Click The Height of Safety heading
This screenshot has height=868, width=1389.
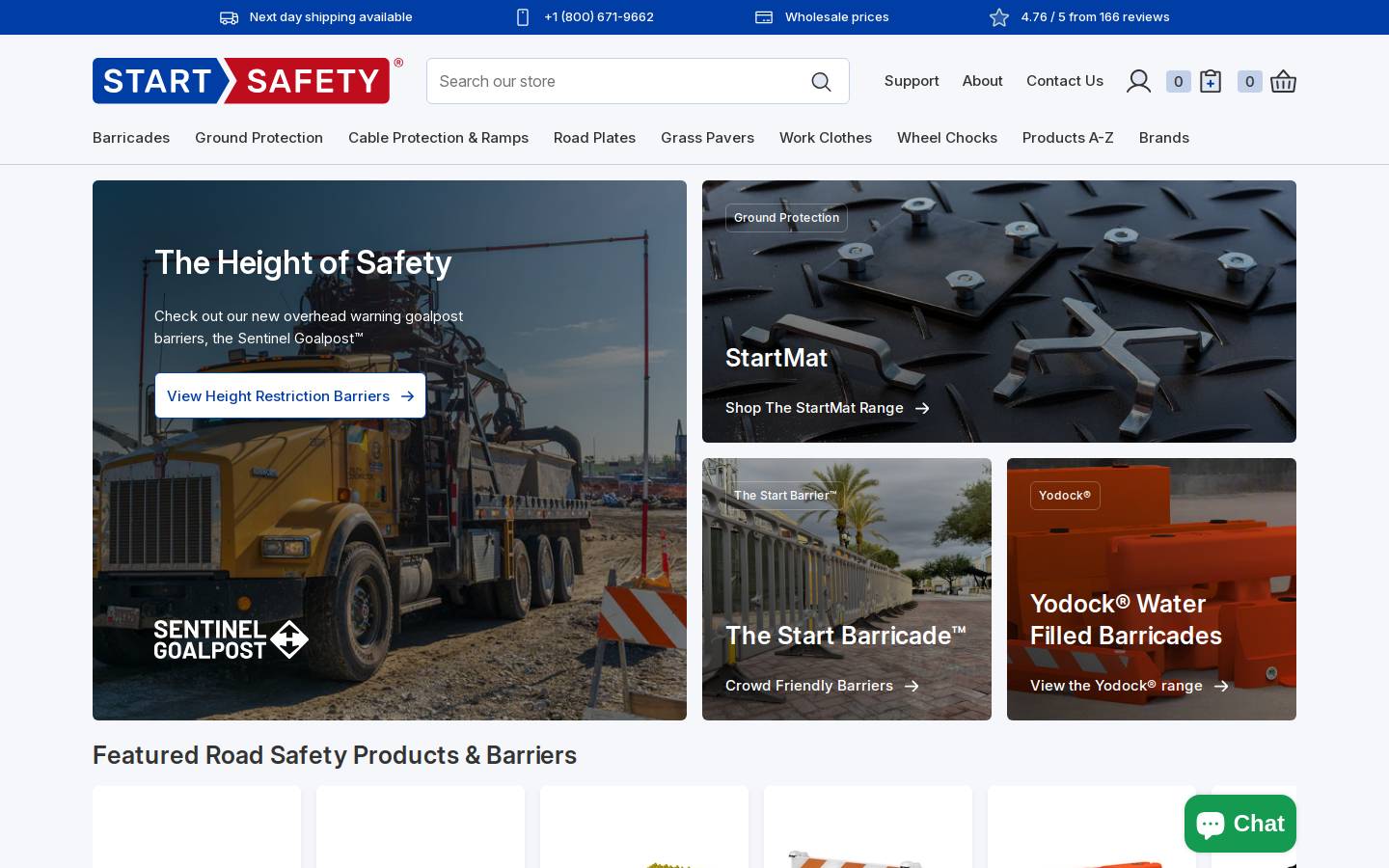[x=303, y=262]
